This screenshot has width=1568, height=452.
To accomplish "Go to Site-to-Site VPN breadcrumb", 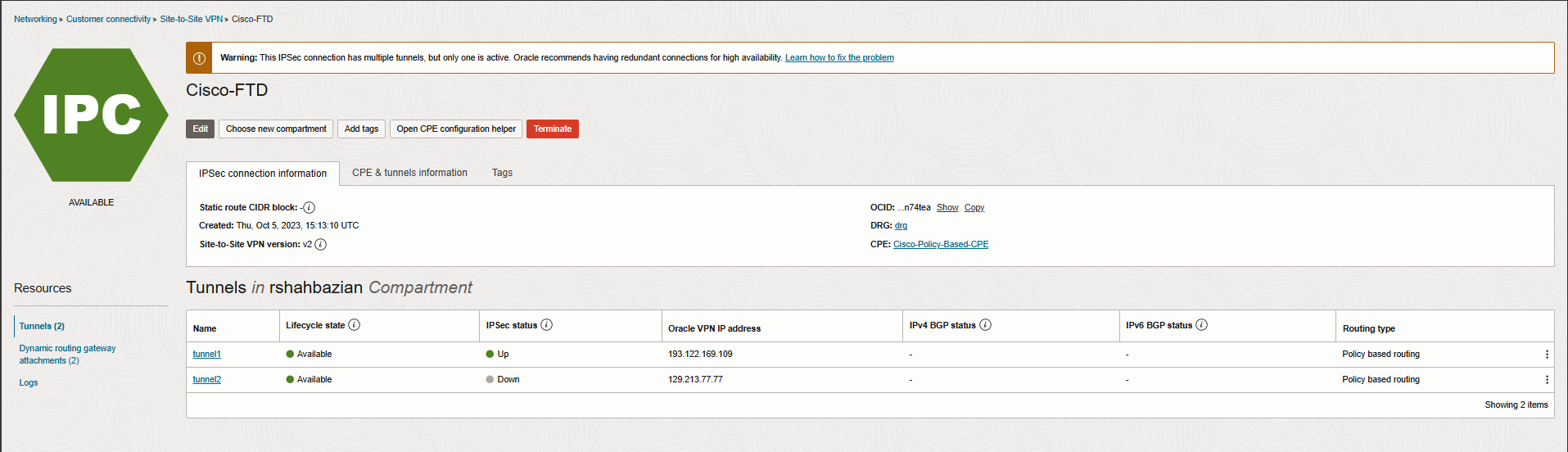I will 191,19.
